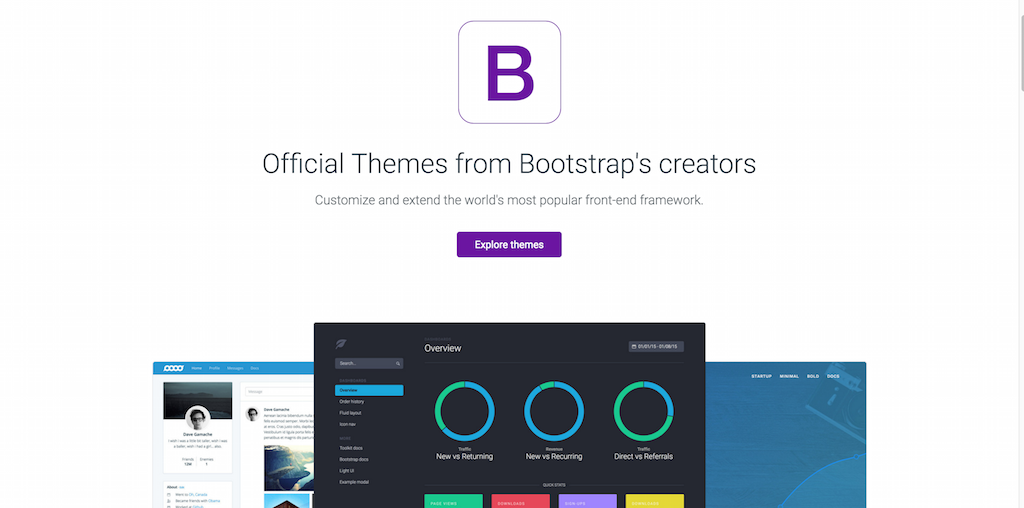Select Icon nav in dashboard sidebar

(347, 424)
